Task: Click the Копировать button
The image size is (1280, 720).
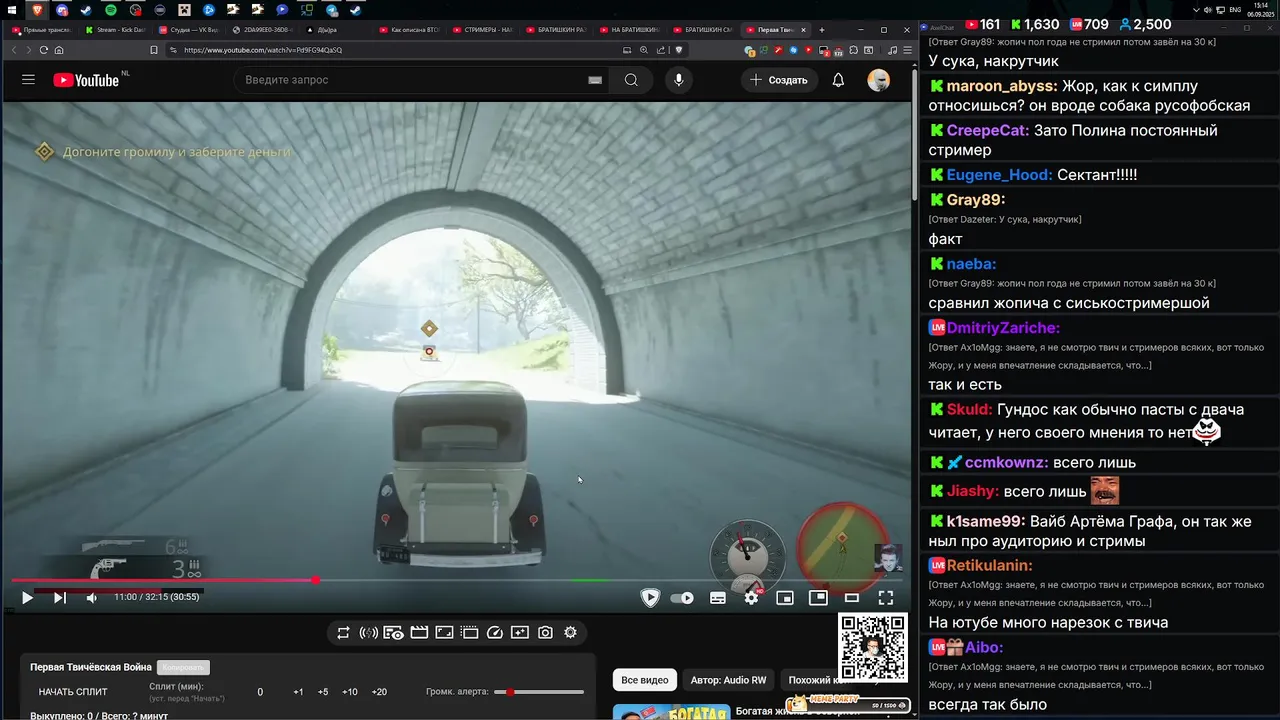Action: point(183,667)
